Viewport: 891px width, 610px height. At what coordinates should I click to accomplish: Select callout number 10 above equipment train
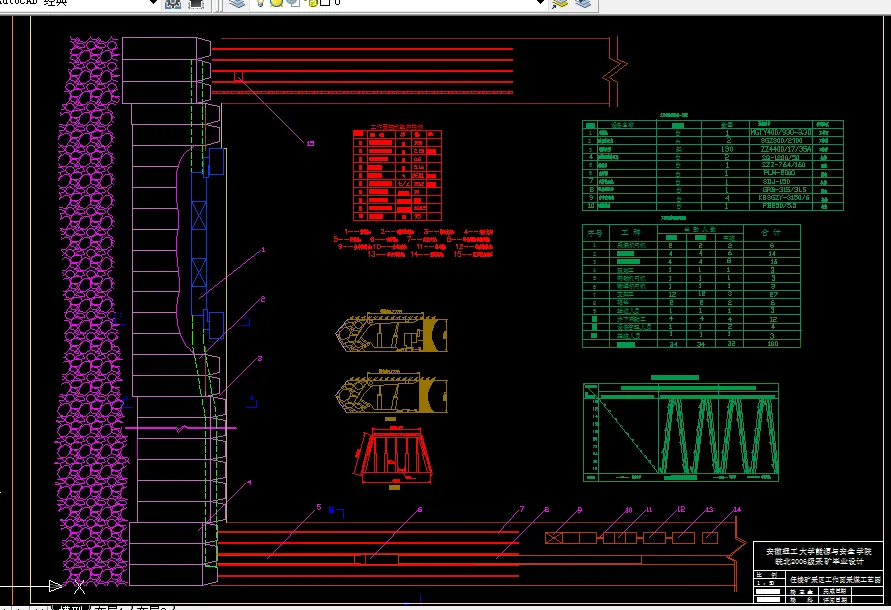coord(628,510)
